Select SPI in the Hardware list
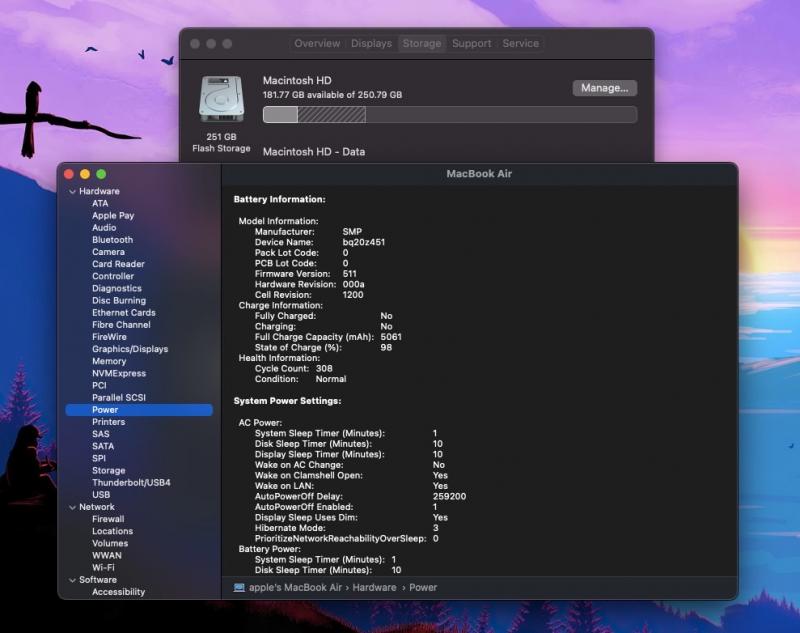 99,459
